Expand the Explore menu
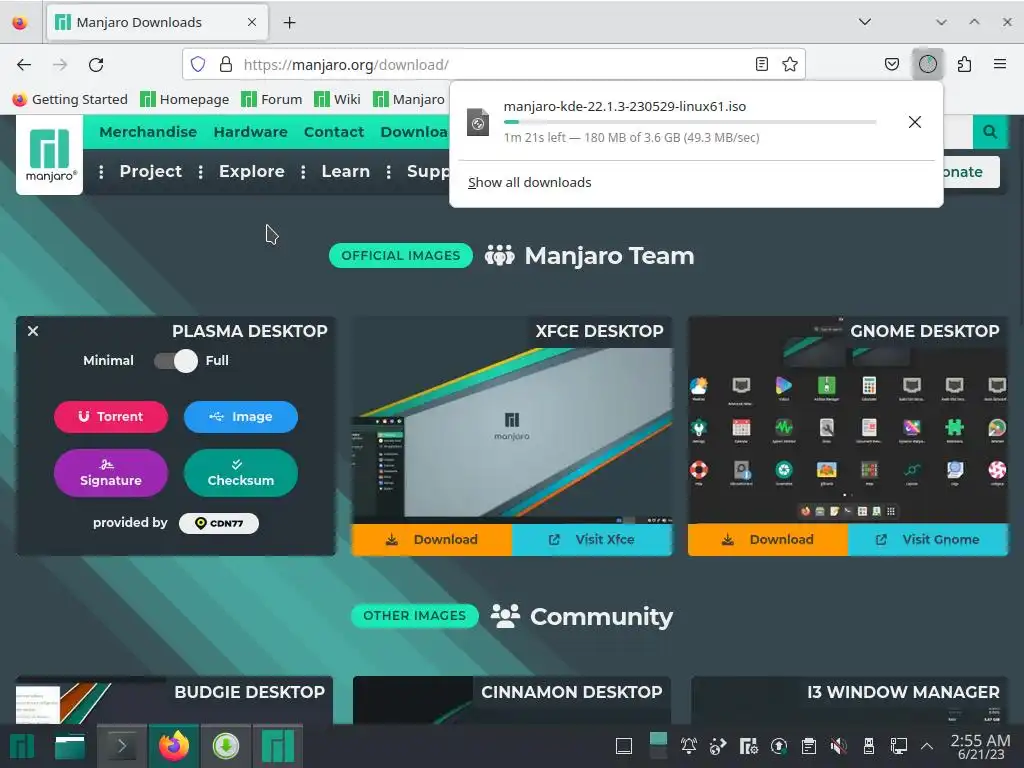Viewport: 1024px width, 768px height. pyautogui.click(x=251, y=171)
